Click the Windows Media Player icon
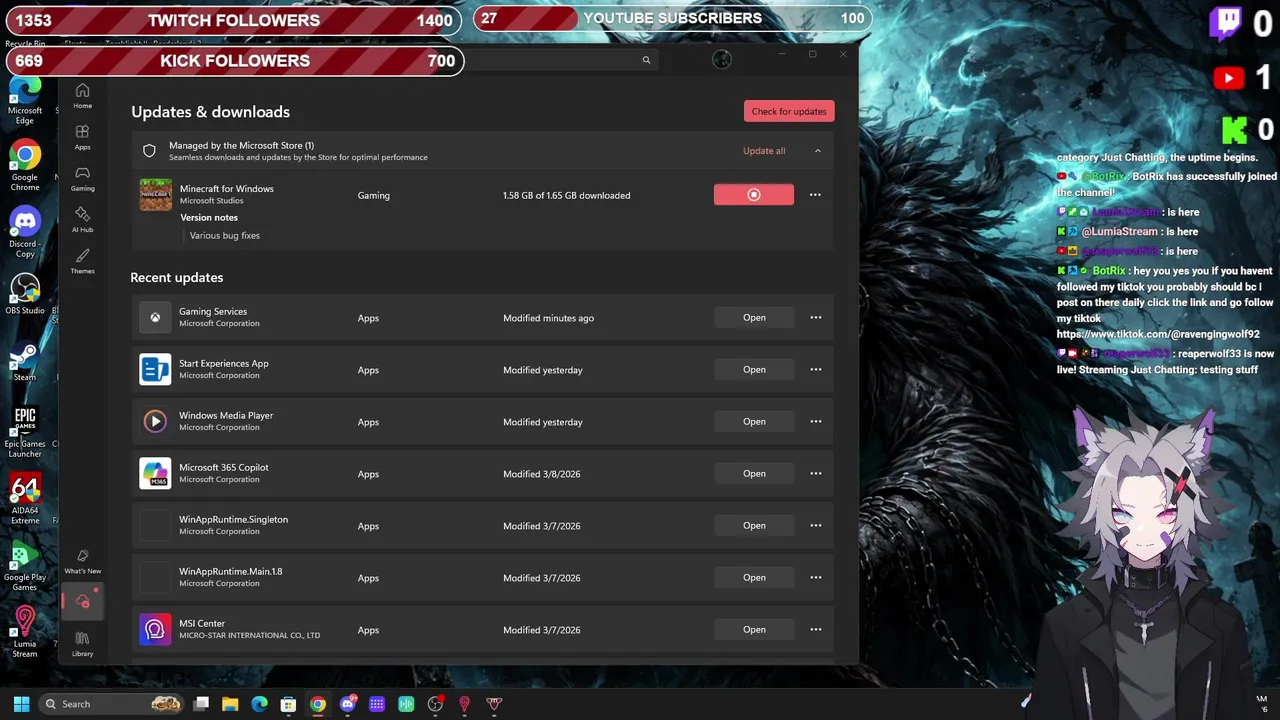The width and height of the screenshot is (1280, 720). point(155,422)
